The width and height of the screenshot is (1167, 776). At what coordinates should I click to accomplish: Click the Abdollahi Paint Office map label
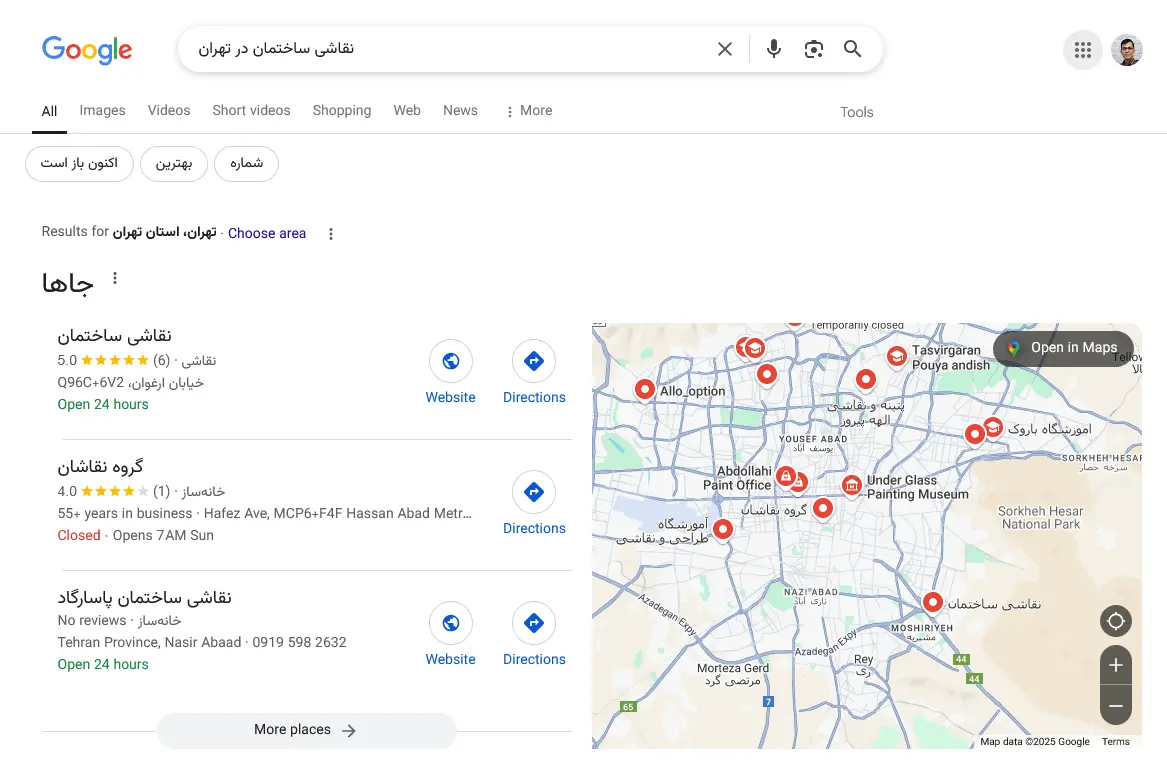pos(737,478)
